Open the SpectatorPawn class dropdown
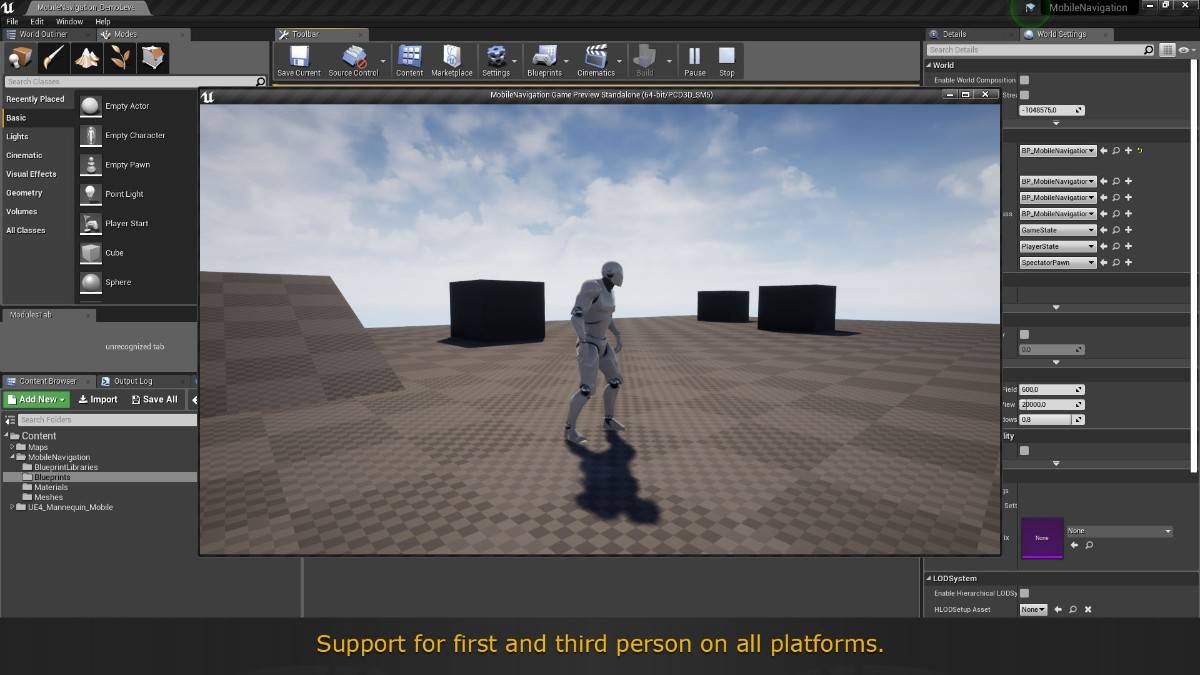1200x675 pixels. point(1057,262)
